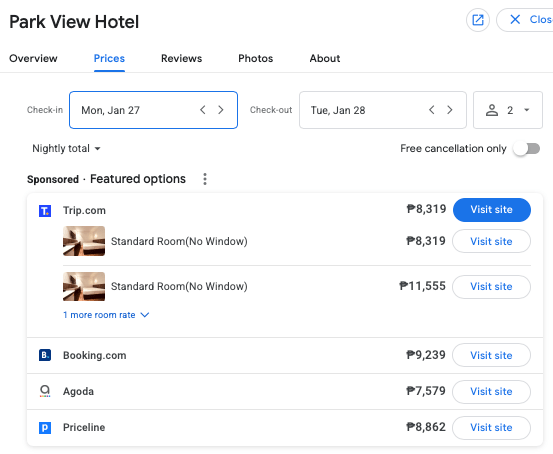Image resolution: width=553 pixels, height=454 pixels.
Task: Open the three-dot menu beside Featured options
Action: pos(205,179)
